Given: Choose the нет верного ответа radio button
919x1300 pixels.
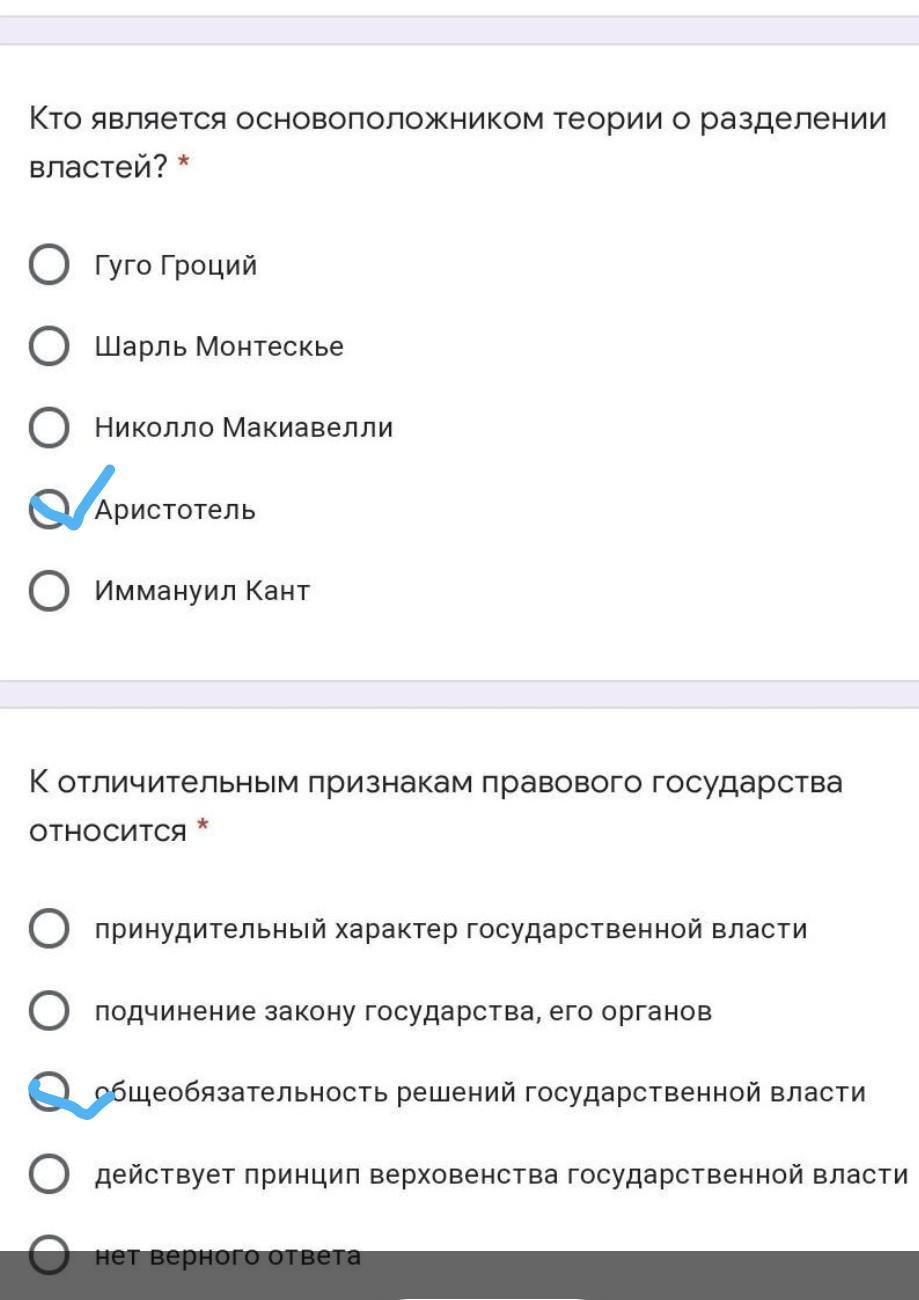Looking at the screenshot, I should (x=49, y=1254).
